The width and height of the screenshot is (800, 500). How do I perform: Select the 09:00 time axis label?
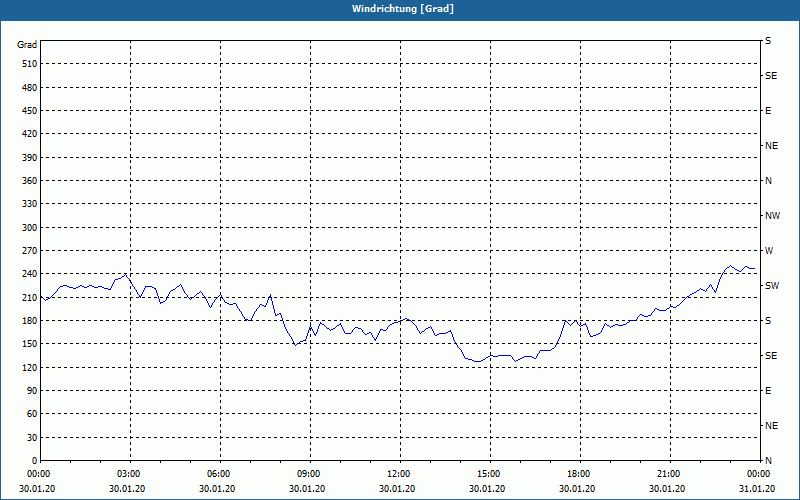tap(307, 474)
